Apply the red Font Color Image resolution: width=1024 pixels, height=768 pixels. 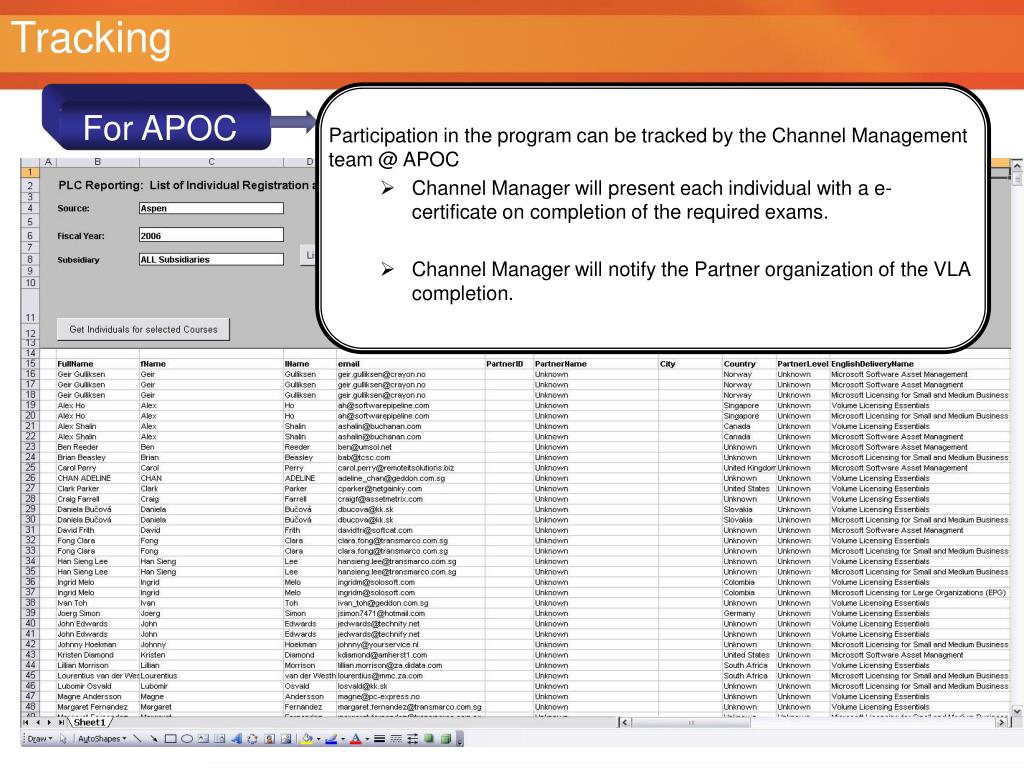click(355, 739)
